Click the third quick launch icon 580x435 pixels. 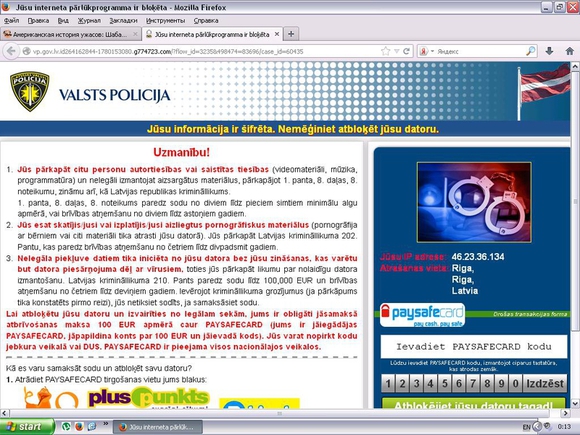tap(92, 427)
